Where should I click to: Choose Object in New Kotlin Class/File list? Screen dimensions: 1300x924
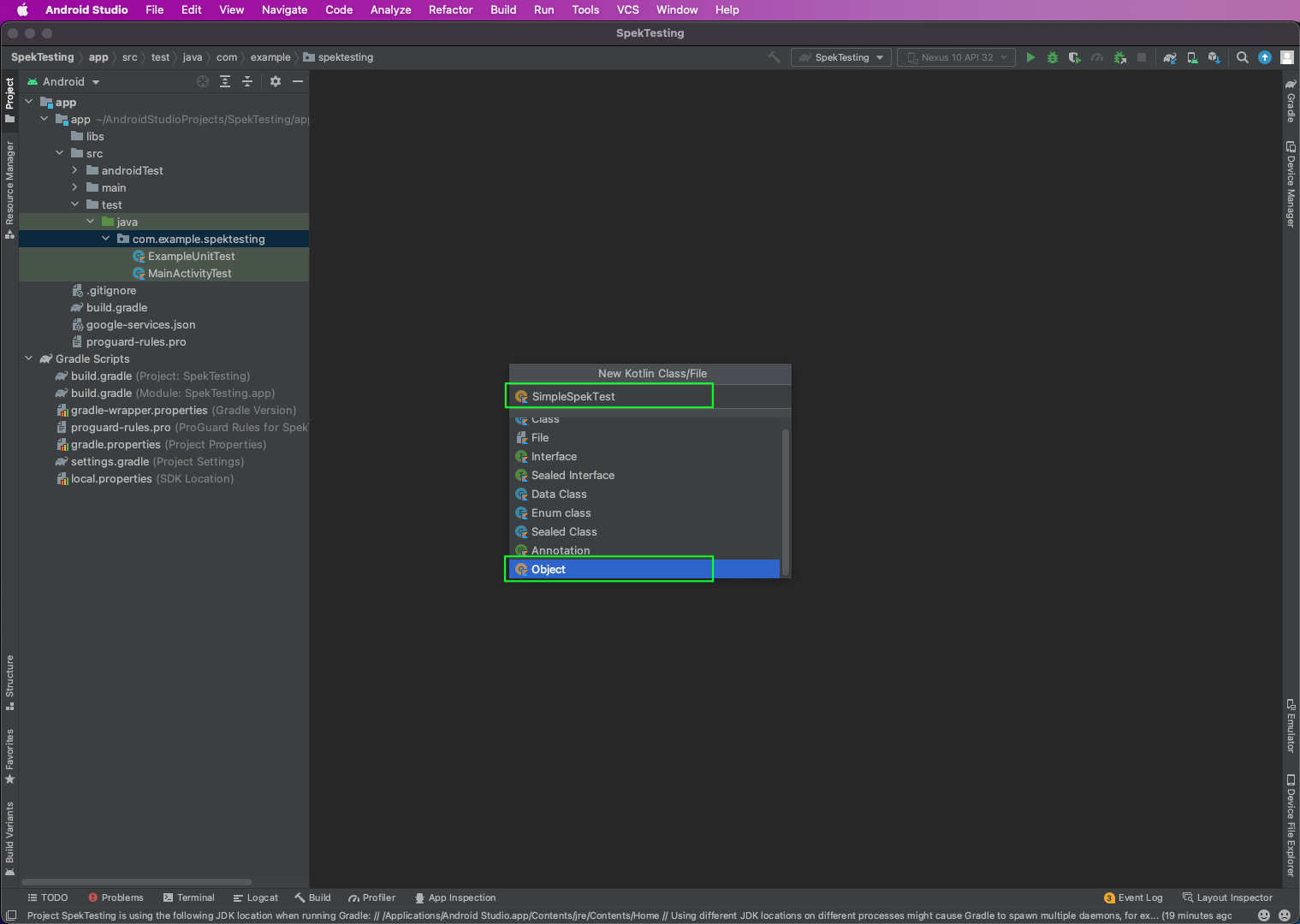click(644, 569)
